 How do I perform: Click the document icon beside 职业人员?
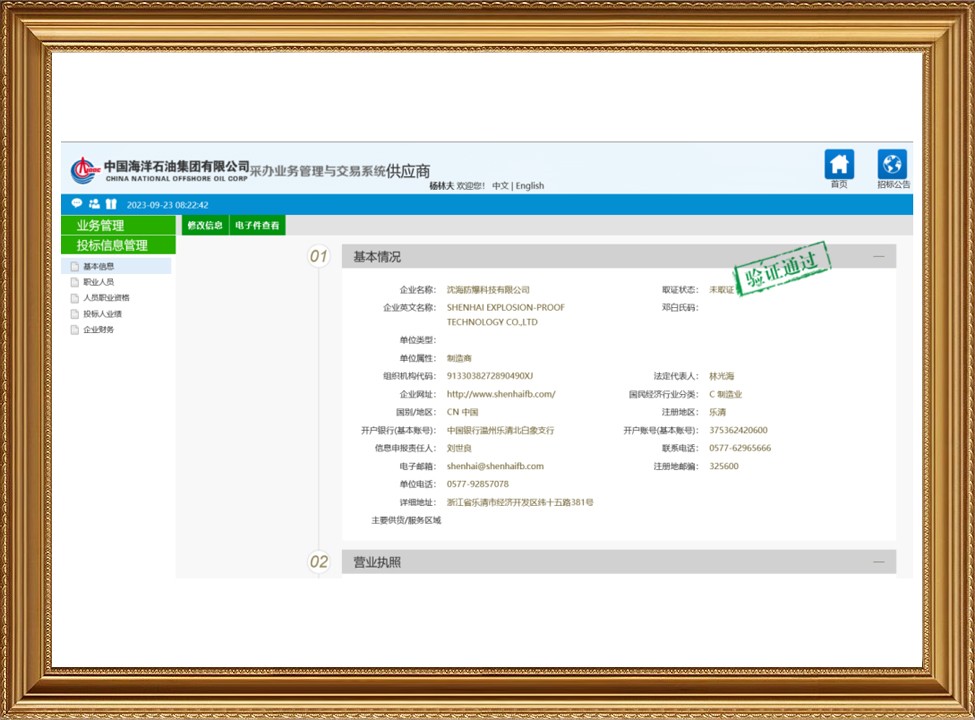click(x=73, y=282)
